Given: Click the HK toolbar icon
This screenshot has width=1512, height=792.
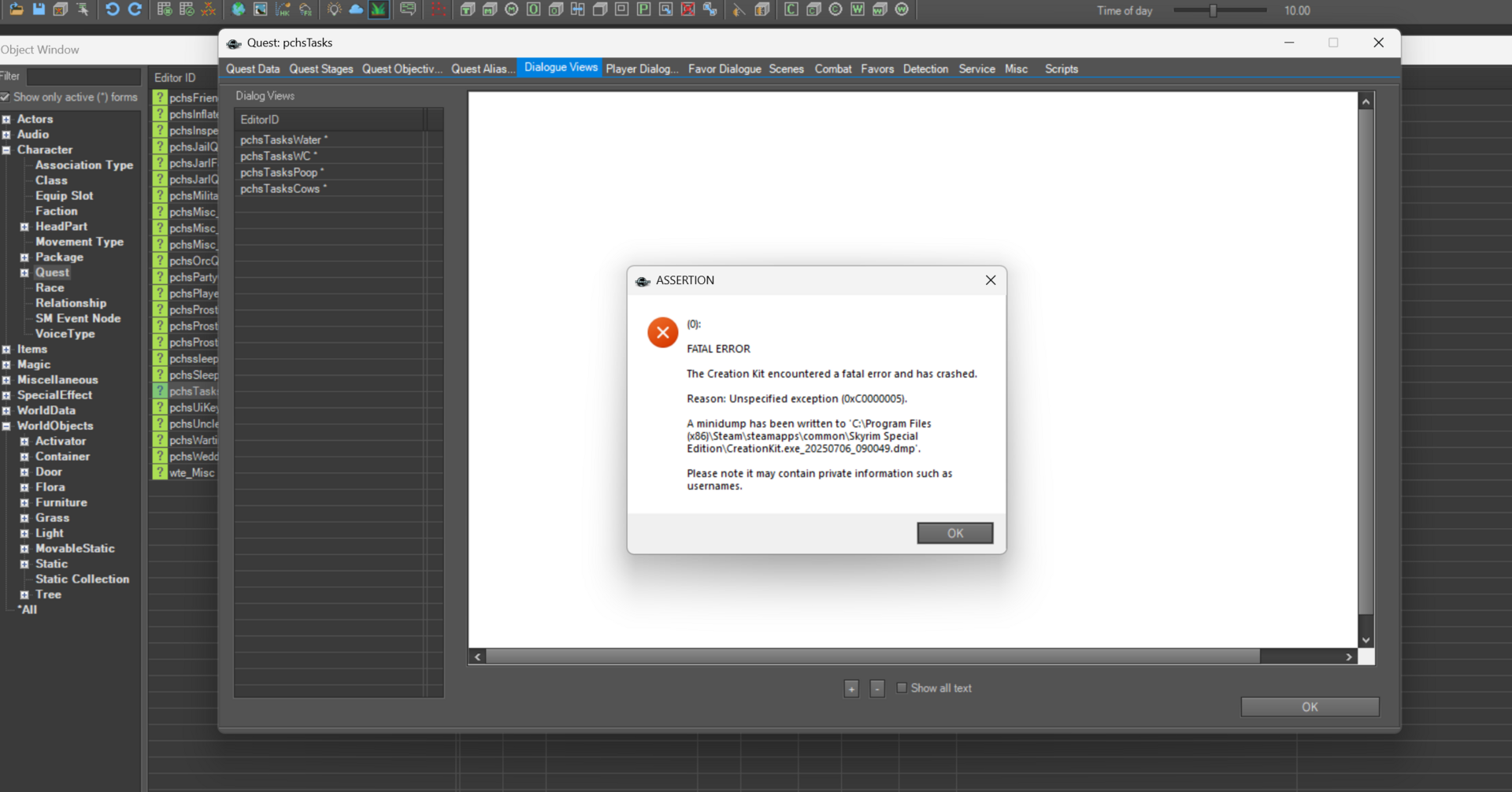Looking at the screenshot, I should pyautogui.click(x=283, y=9).
